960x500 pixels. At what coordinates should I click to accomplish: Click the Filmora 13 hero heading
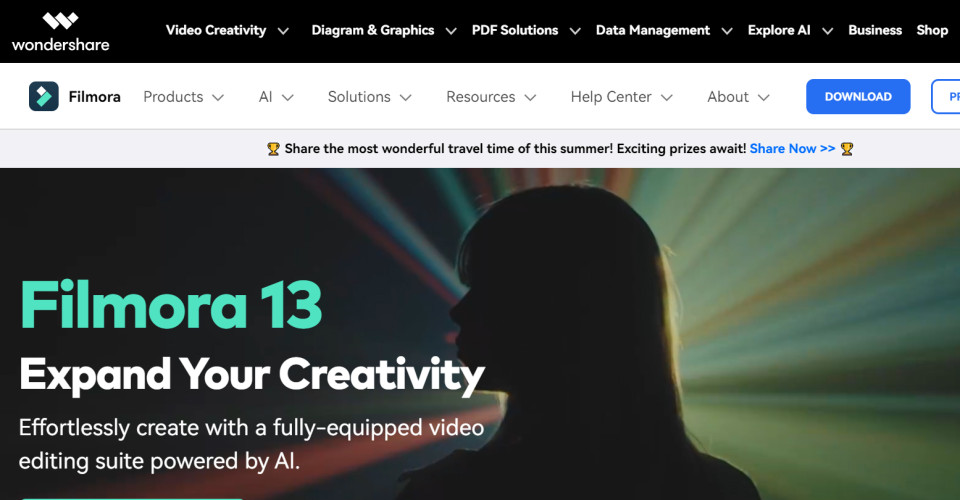[x=171, y=305]
